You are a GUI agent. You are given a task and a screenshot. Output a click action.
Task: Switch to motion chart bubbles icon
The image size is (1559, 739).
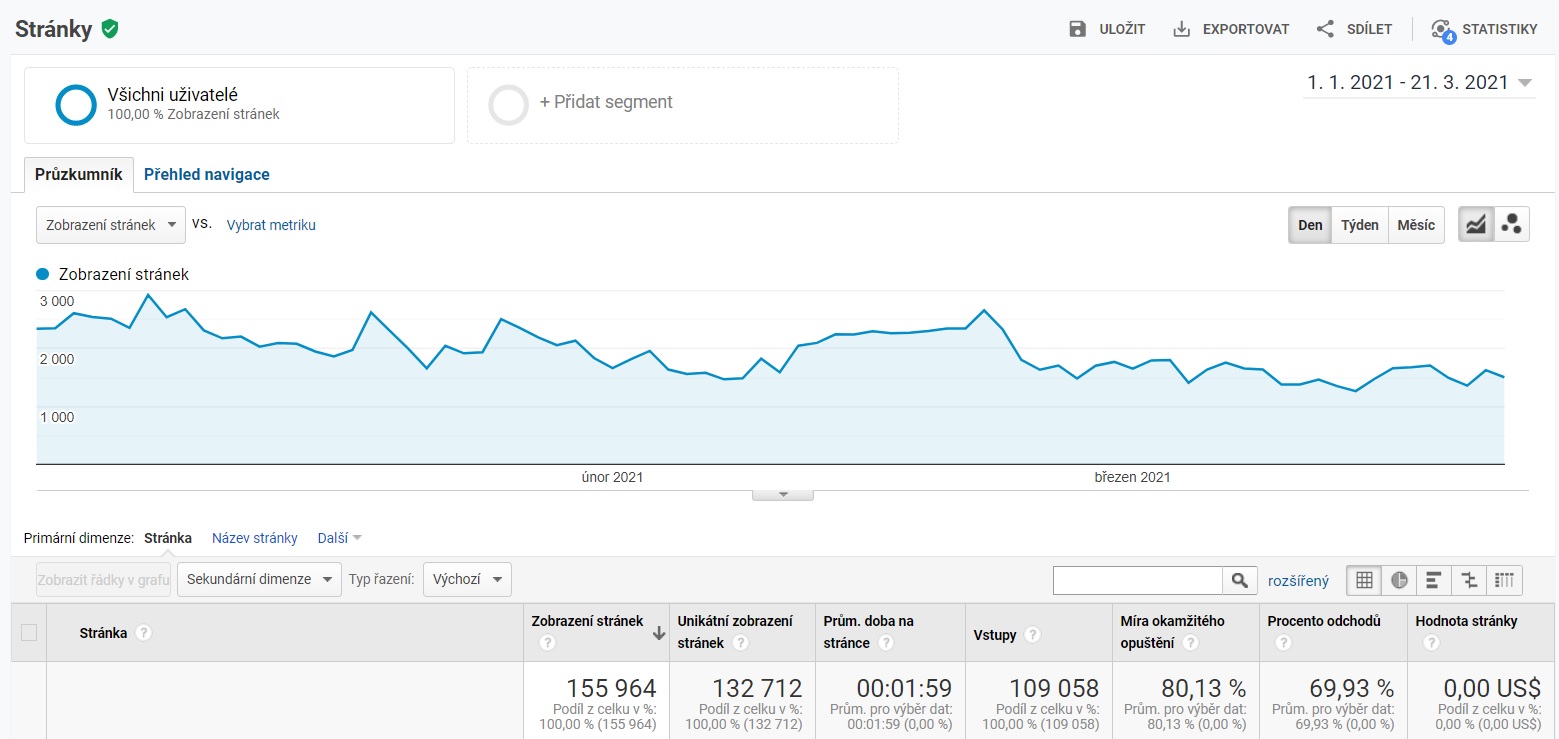[x=1511, y=225]
